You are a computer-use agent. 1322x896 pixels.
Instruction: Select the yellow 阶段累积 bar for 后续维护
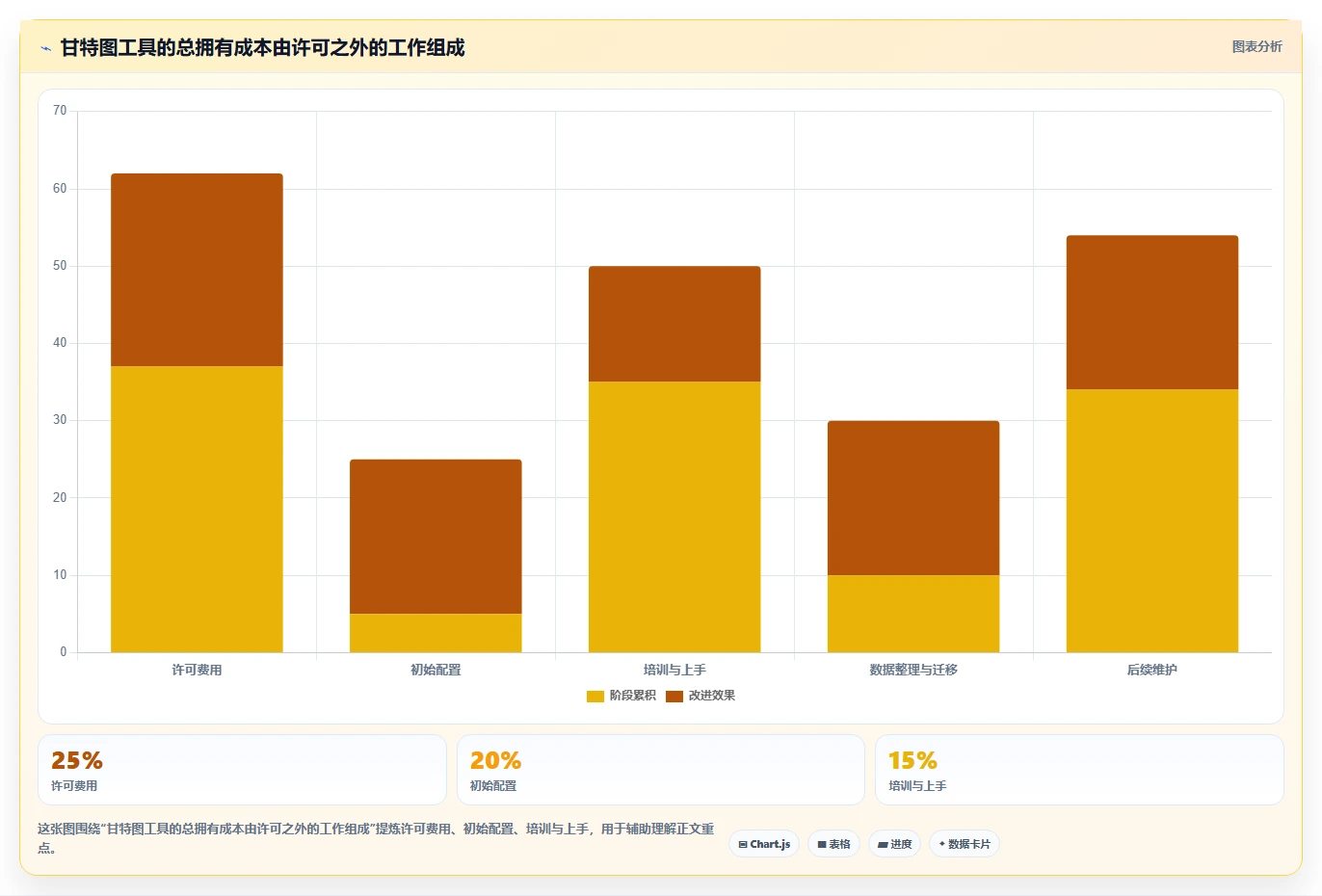1152,520
